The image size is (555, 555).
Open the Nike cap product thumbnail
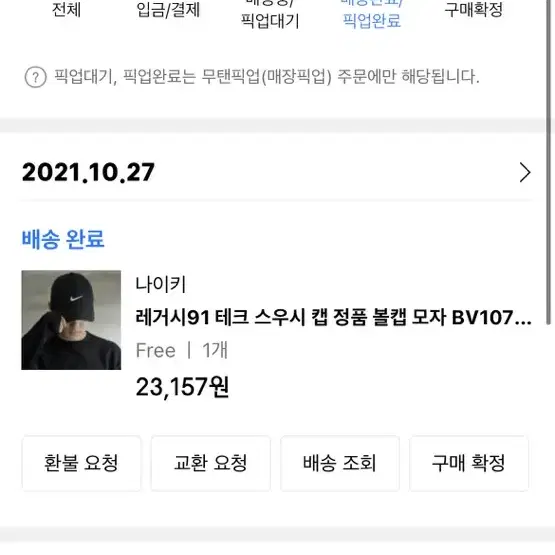(71, 320)
